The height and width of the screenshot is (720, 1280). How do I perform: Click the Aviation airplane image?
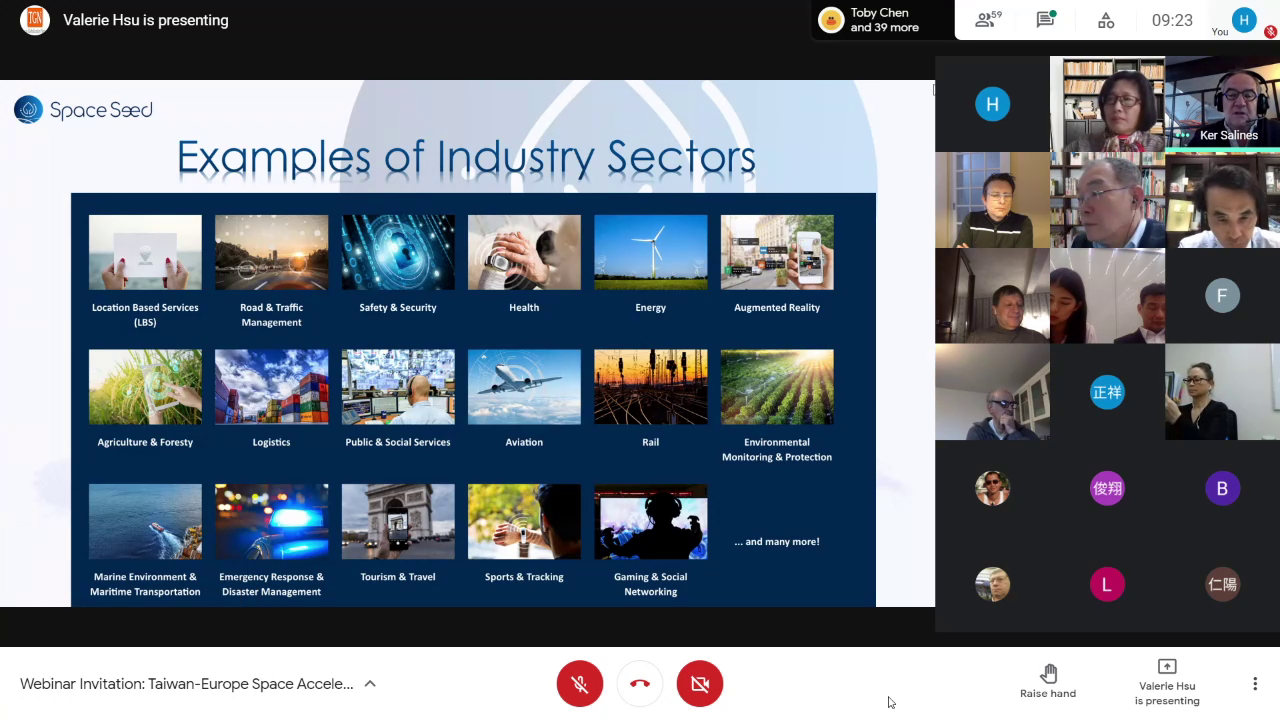[x=524, y=387]
